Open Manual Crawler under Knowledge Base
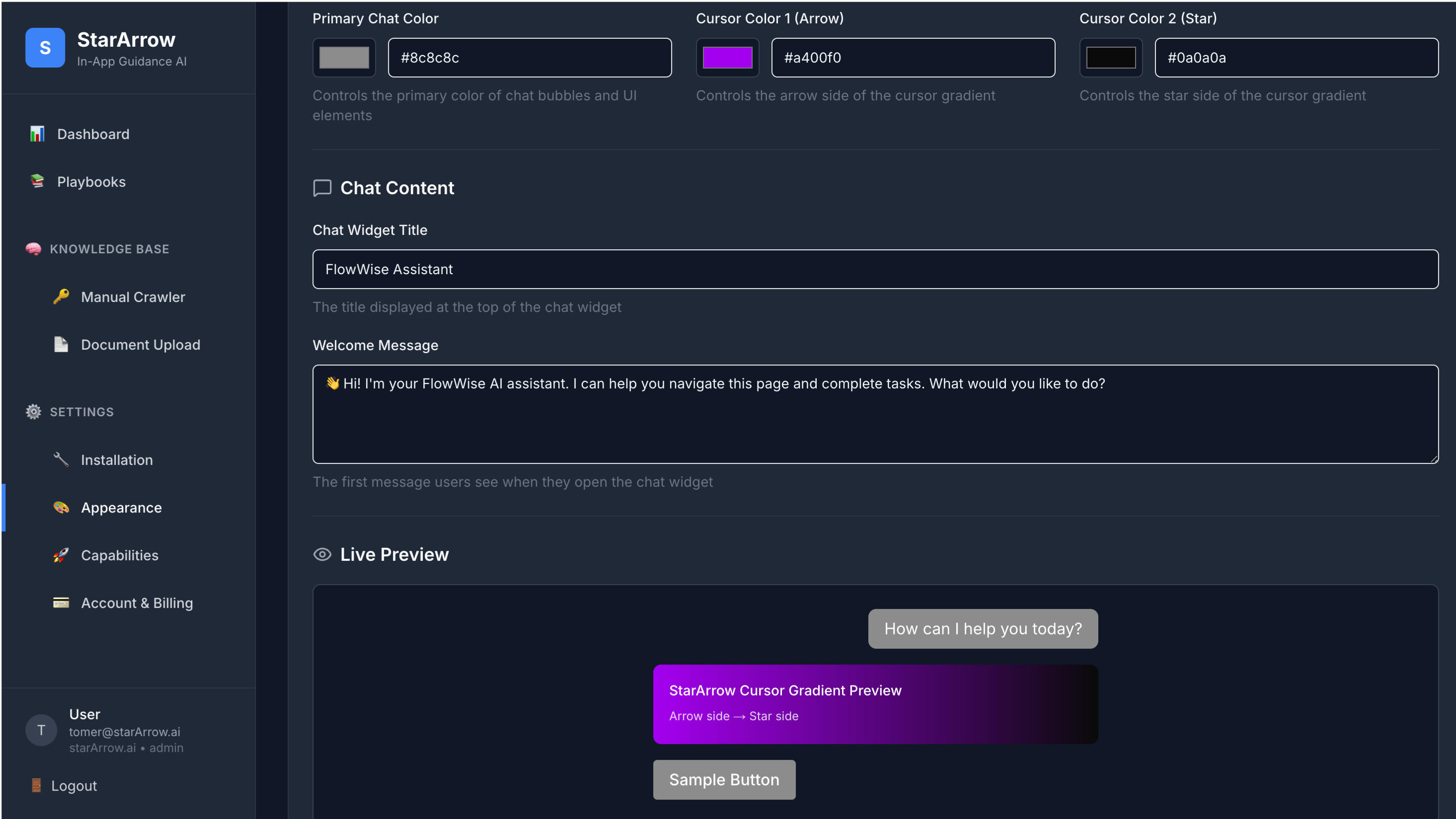Screen dimensions: 1456x819 pyautogui.click(x=133, y=297)
